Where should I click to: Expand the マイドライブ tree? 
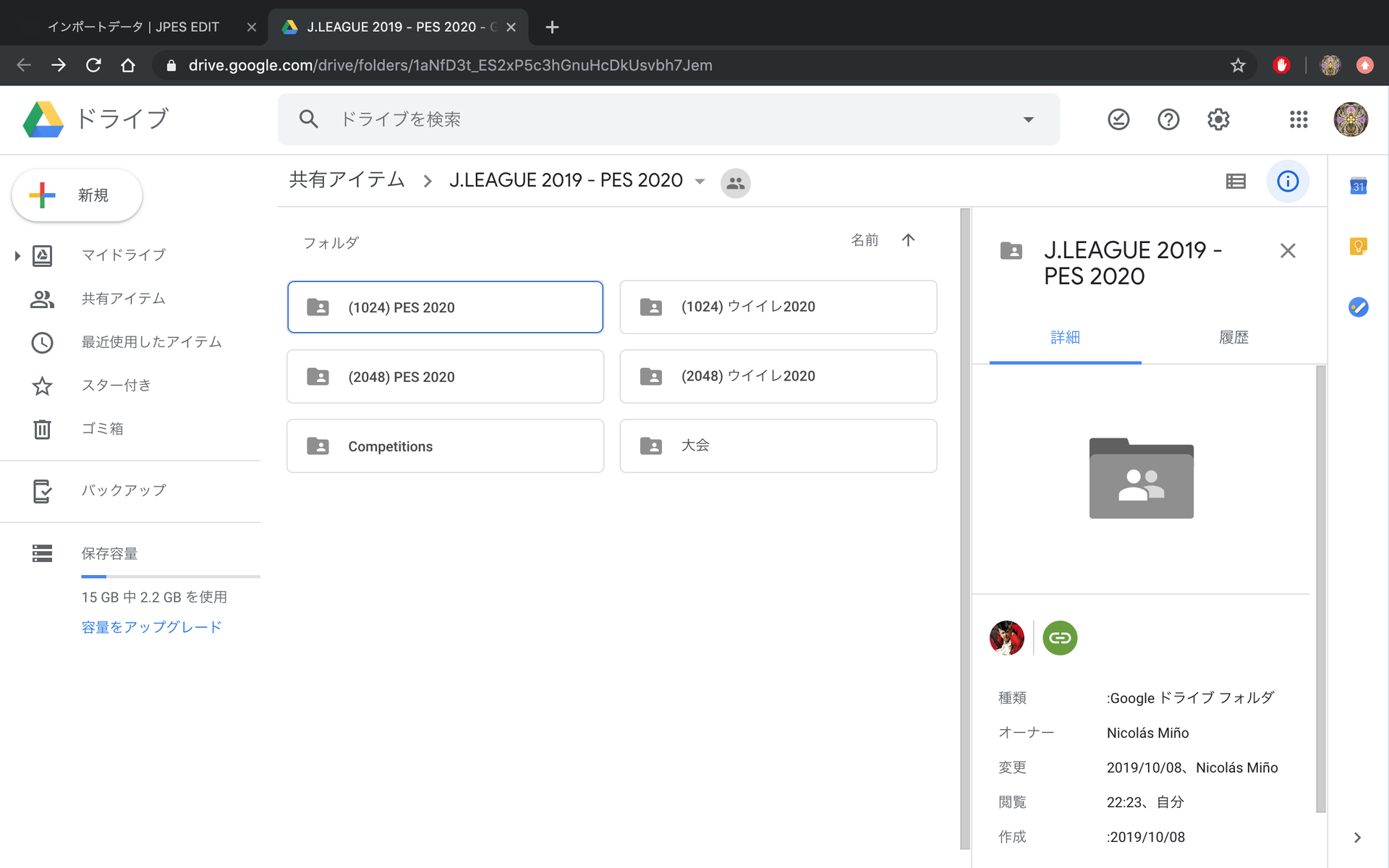[17, 255]
